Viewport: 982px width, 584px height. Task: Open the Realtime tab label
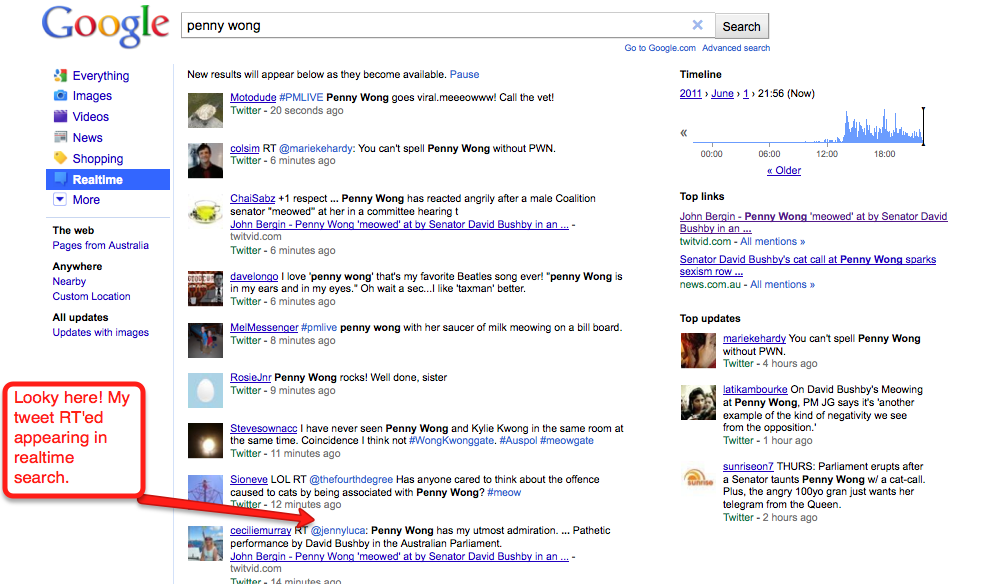point(98,180)
